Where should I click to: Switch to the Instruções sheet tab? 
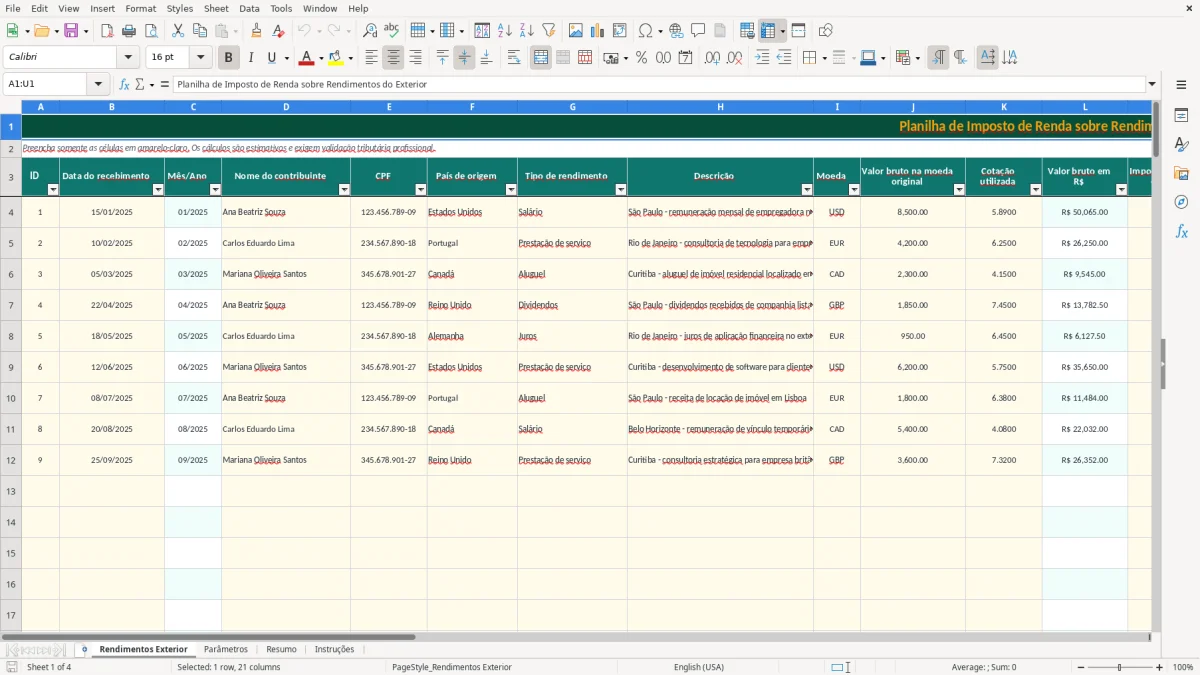point(334,649)
